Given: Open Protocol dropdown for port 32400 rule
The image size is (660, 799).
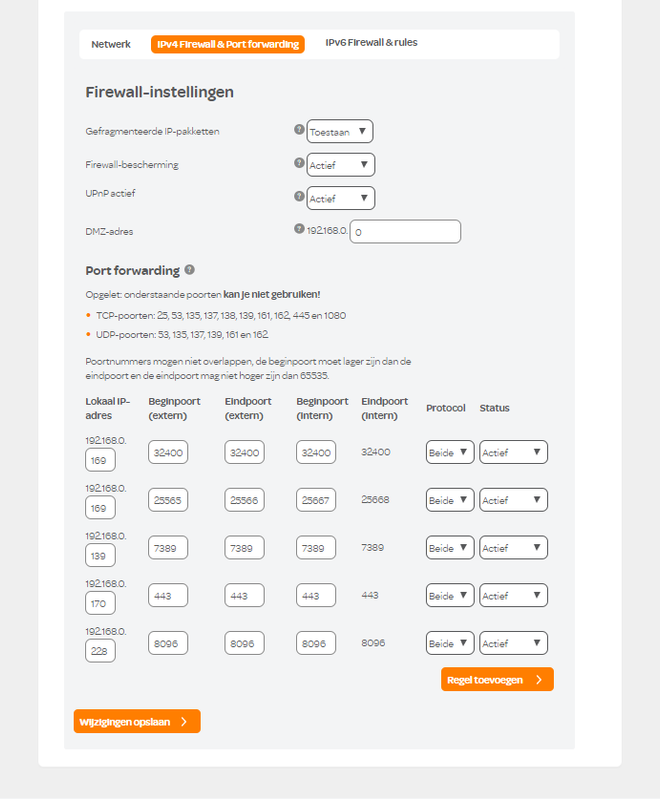Looking at the screenshot, I should [450, 453].
